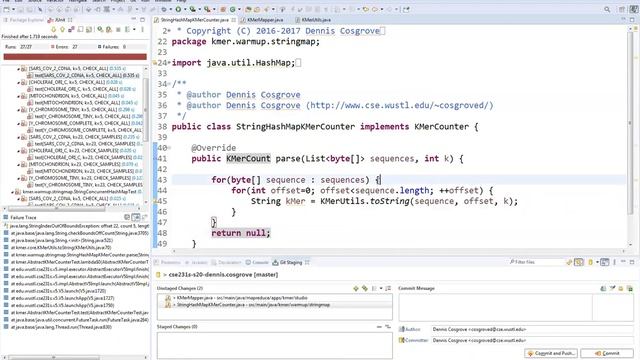Switch to Console tab in bottom panel
This screenshot has height=360, width=640.
[257, 262]
